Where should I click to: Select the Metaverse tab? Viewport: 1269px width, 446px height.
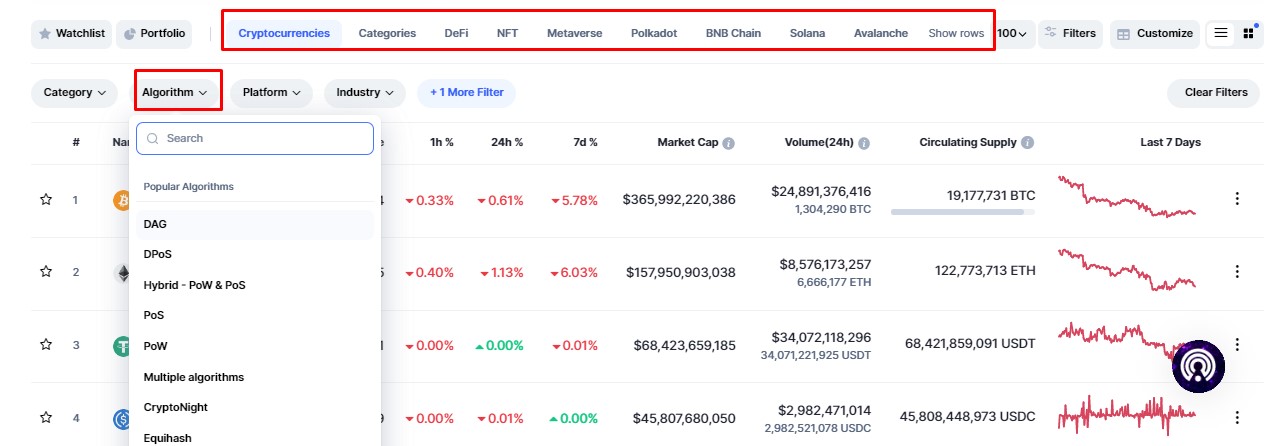pos(574,33)
